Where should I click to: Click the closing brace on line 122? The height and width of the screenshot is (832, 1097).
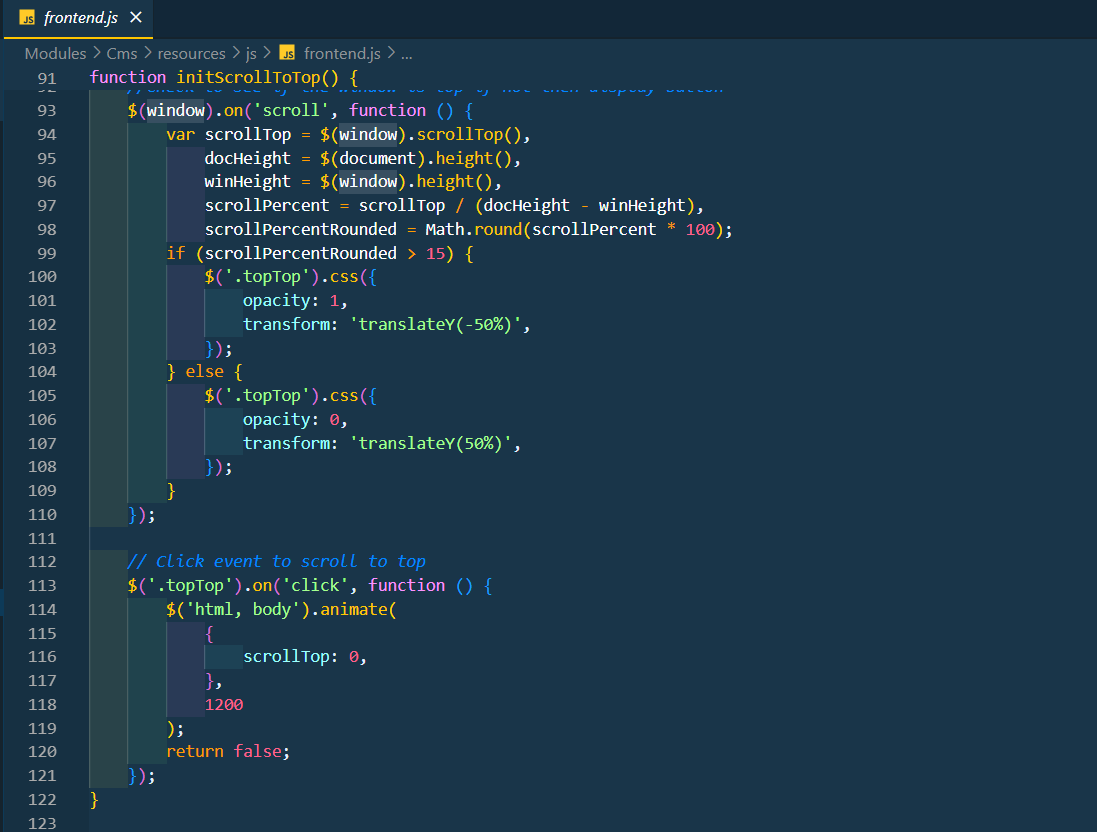click(94, 800)
